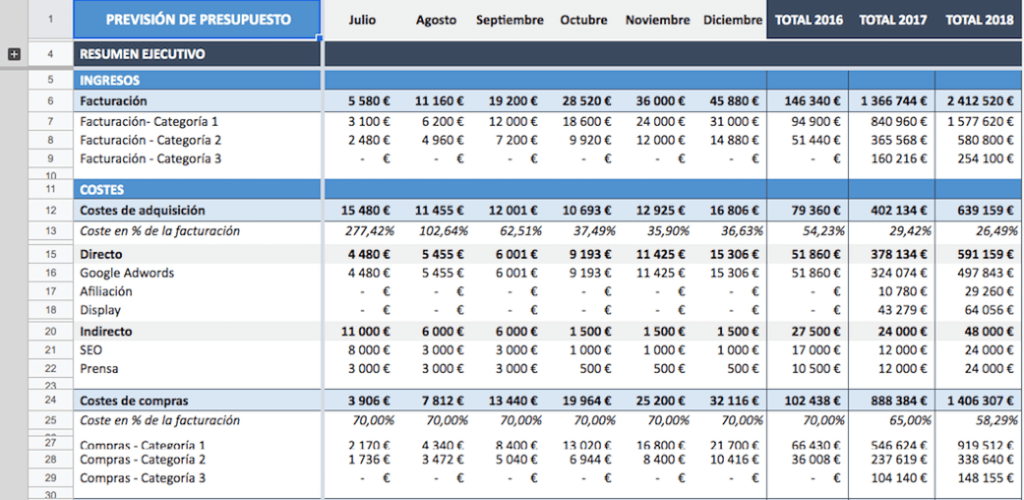The width and height of the screenshot is (1024, 500).
Task: Select TOTAL 2016 percentage cell 54,23%
Action: 823,231
